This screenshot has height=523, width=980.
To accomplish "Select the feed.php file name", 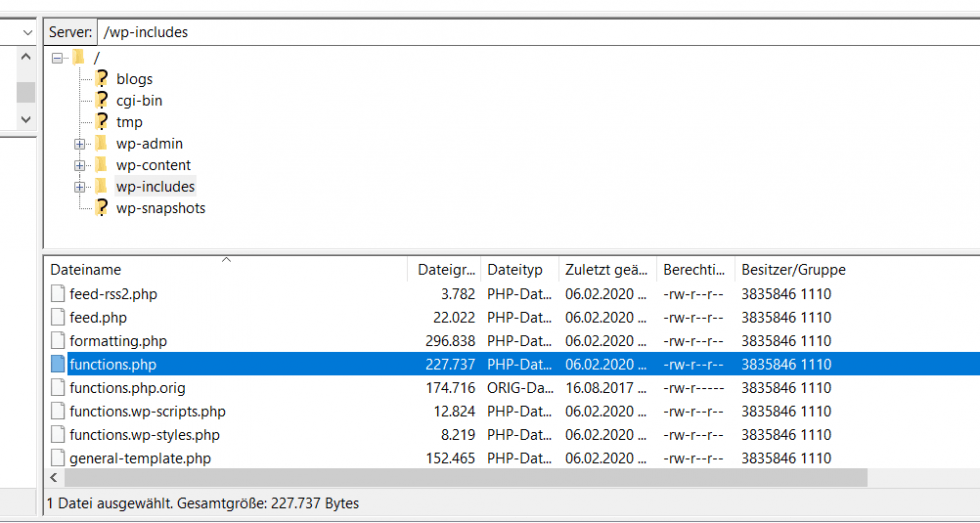I will [x=98, y=317].
